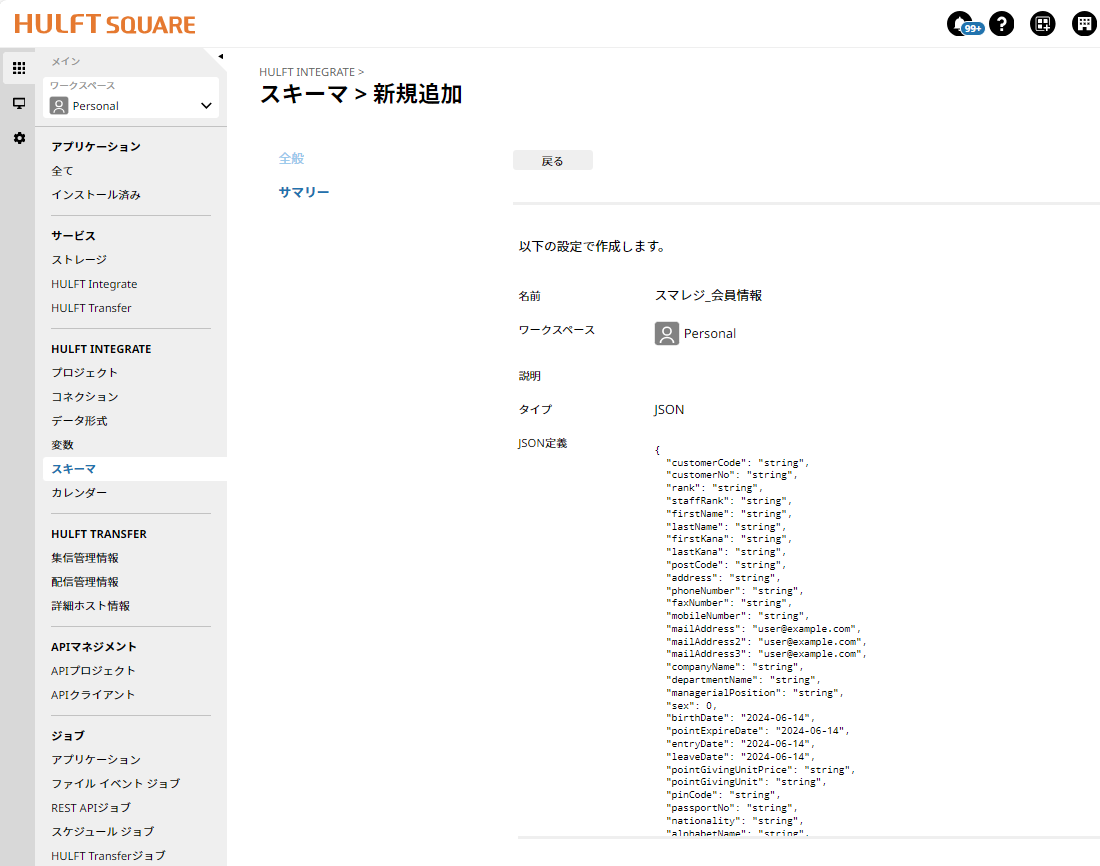The width and height of the screenshot is (1100, 866).
Task: Open 全て under アプリケーション
Action: [x=62, y=171]
